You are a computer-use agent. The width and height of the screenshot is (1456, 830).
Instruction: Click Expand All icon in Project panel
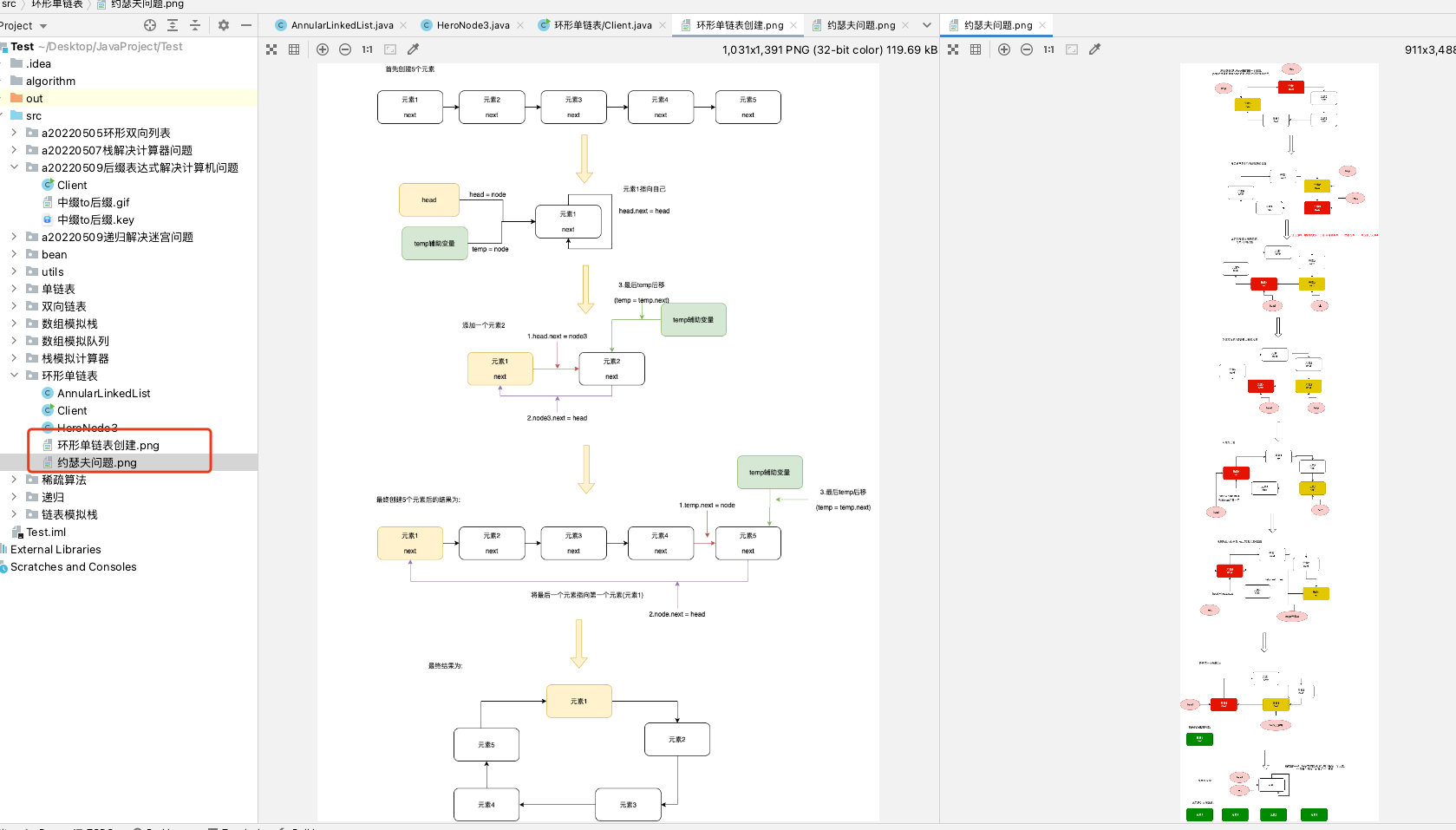(173, 25)
